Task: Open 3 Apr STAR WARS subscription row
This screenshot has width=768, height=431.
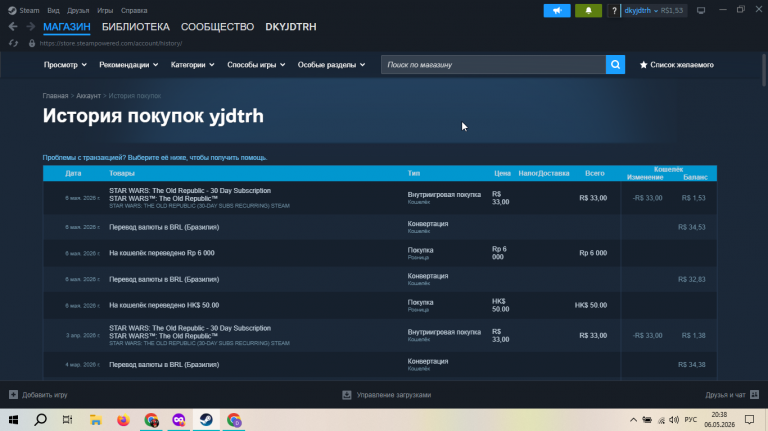Action: click(x=380, y=335)
